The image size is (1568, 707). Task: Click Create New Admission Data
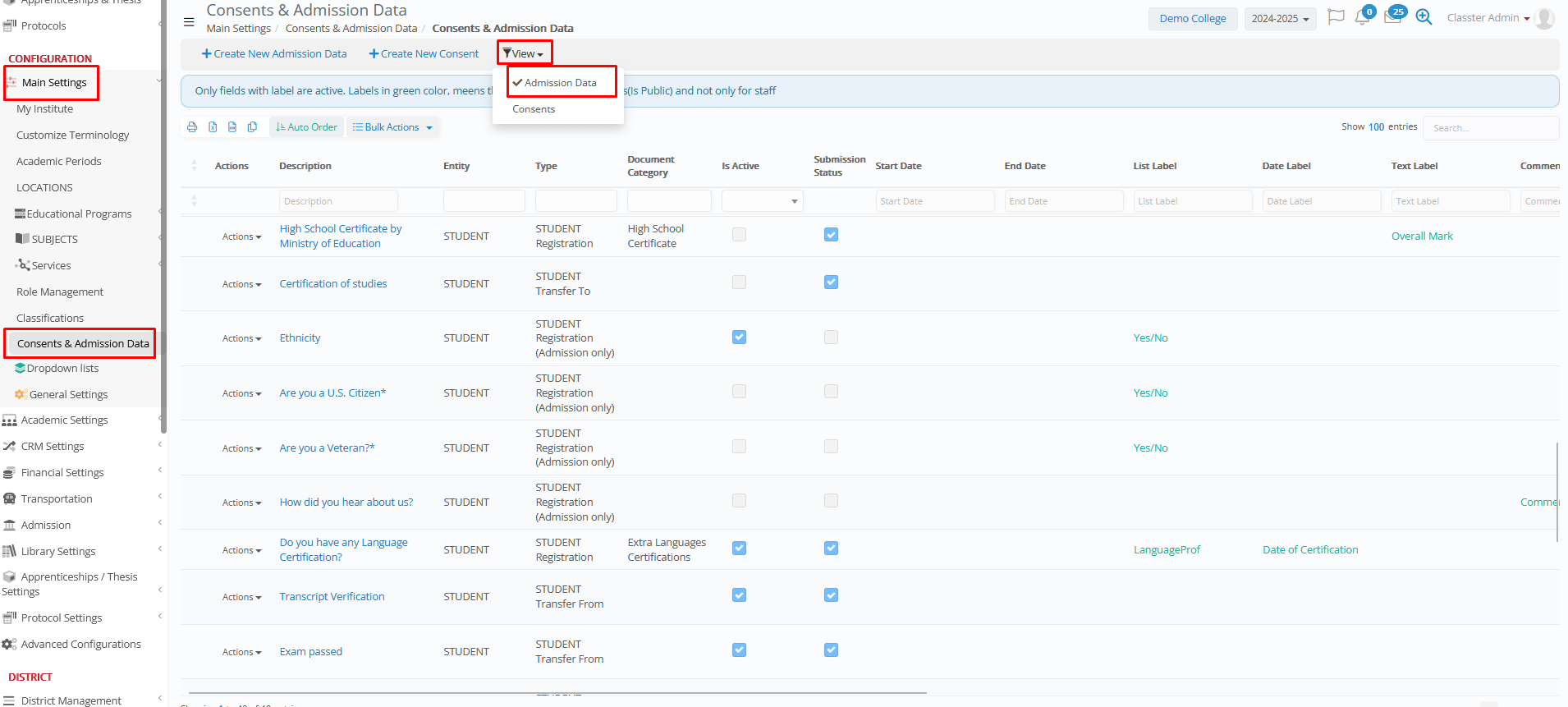coord(274,54)
